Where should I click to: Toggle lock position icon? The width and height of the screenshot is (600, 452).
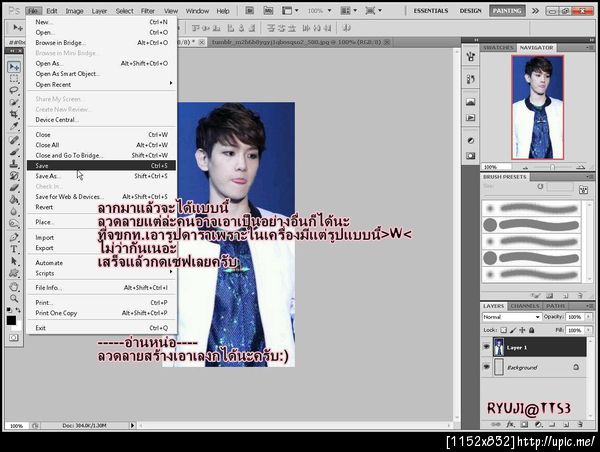click(x=522, y=330)
